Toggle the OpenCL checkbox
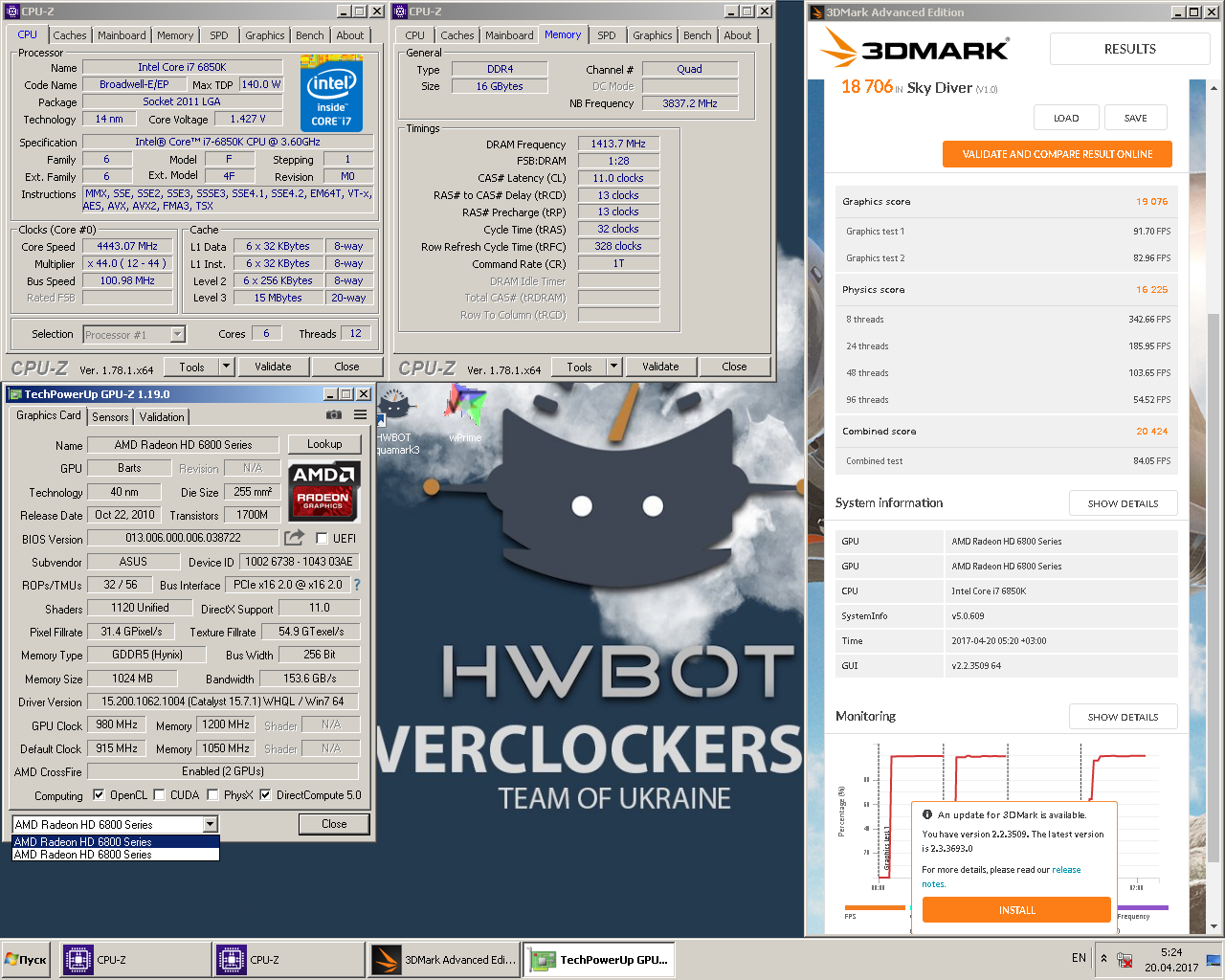Viewport: 1225px width, 980px height. (x=99, y=794)
